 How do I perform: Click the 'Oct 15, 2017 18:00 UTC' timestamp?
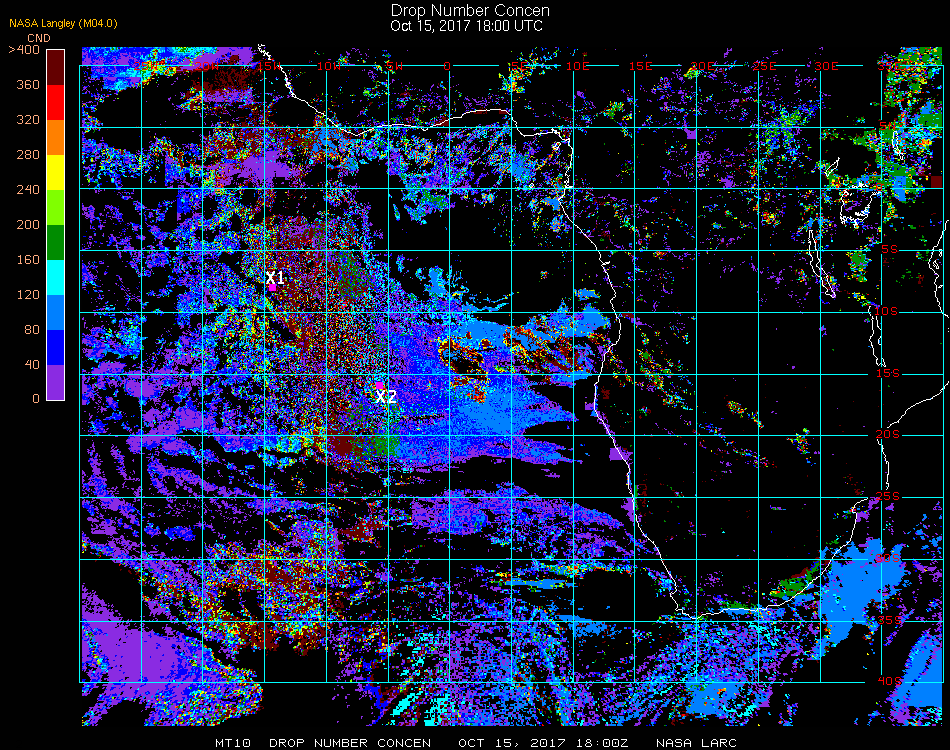[x=467, y=26]
